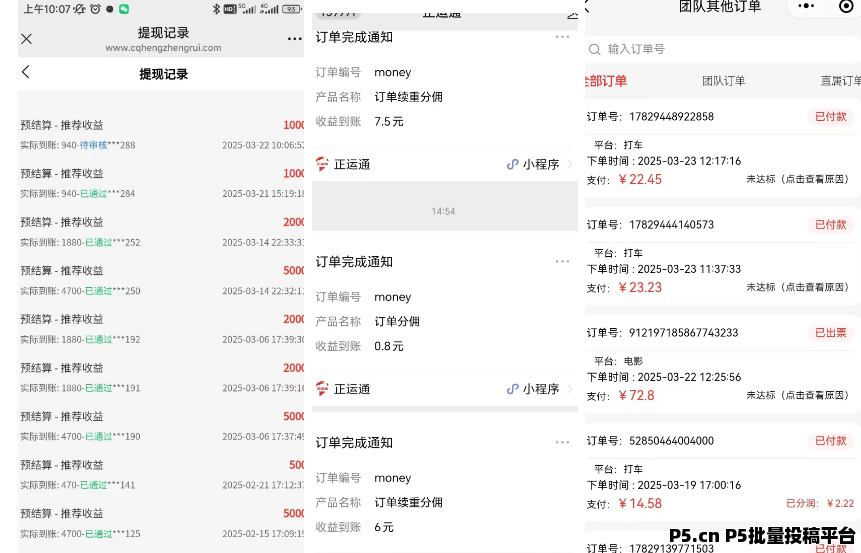Switch to the 团队订单 tab

pyautogui.click(x=724, y=81)
